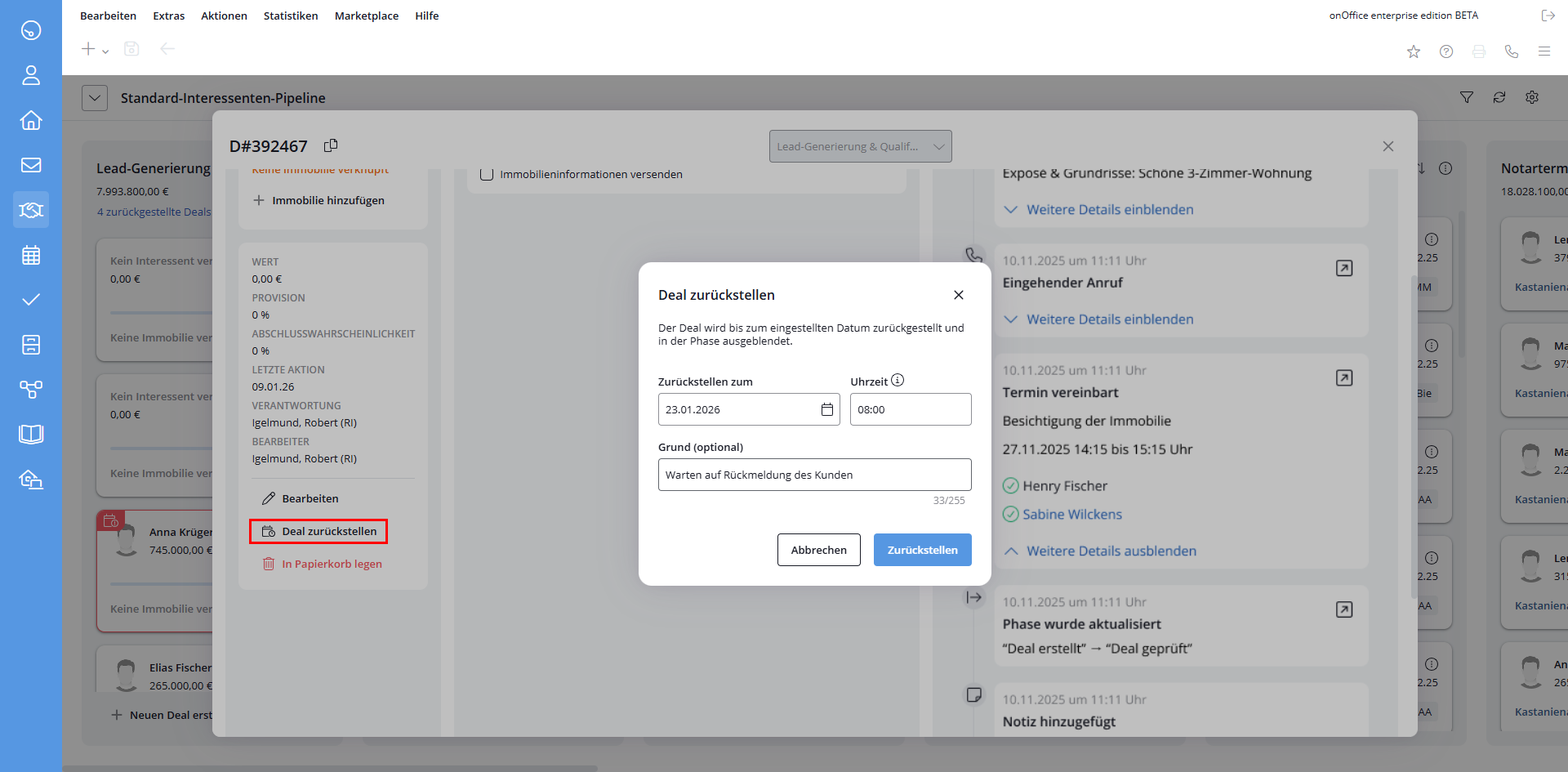Copy the deal number D#392467
The height and width of the screenshot is (772, 1568).
pyautogui.click(x=331, y=145)
